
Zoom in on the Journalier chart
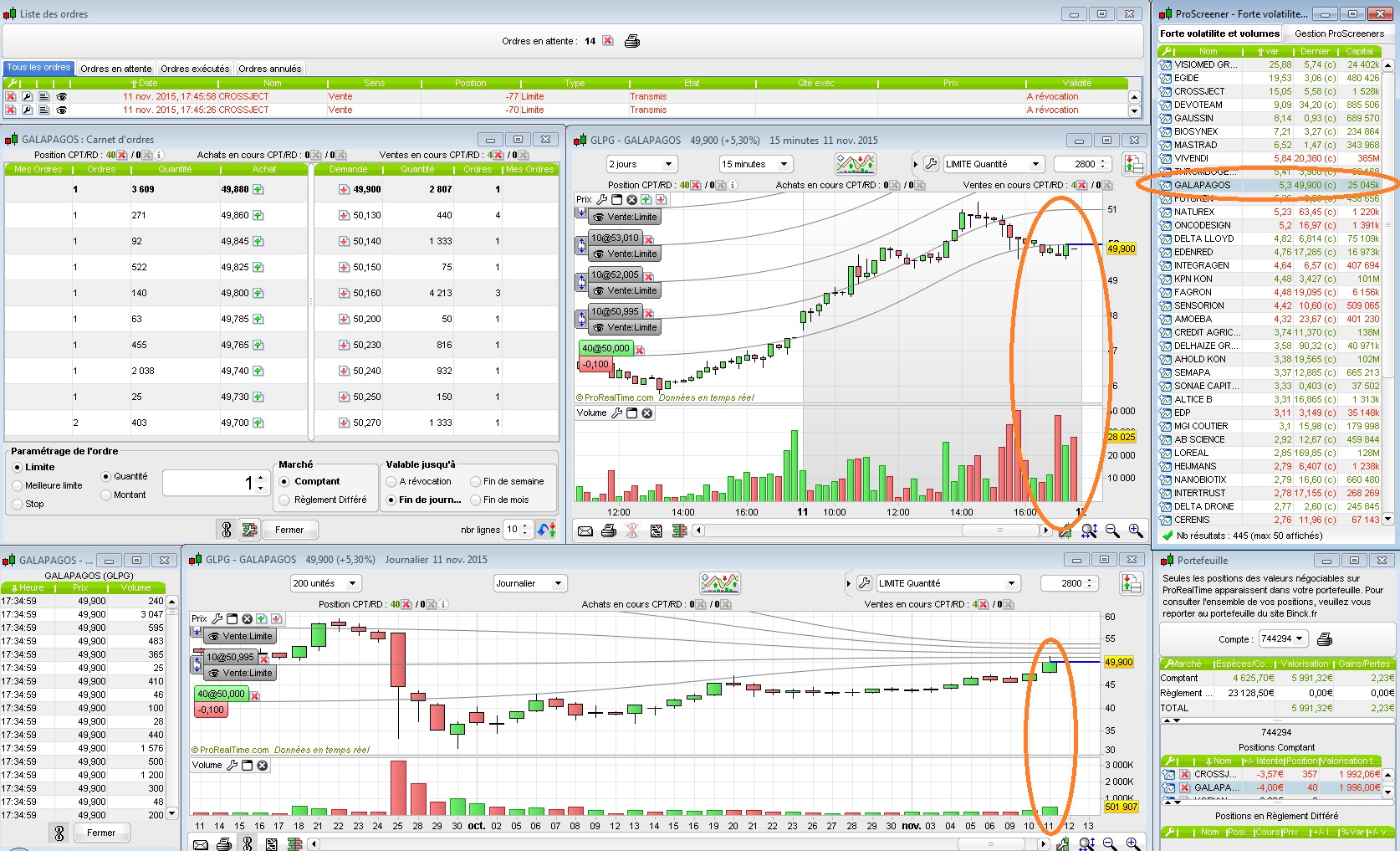coord(1133,844)
